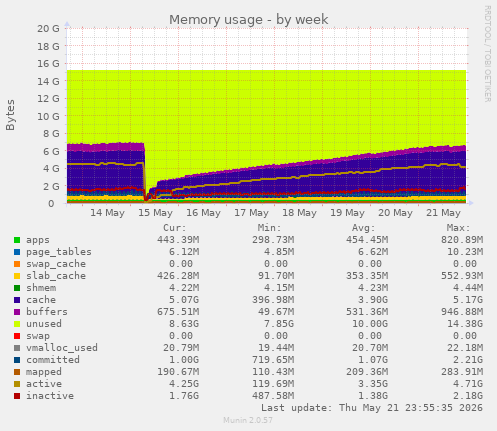Click the committed max value 2.21G
The height and width of the screenshot is (431, 497).
coord(468,360)
